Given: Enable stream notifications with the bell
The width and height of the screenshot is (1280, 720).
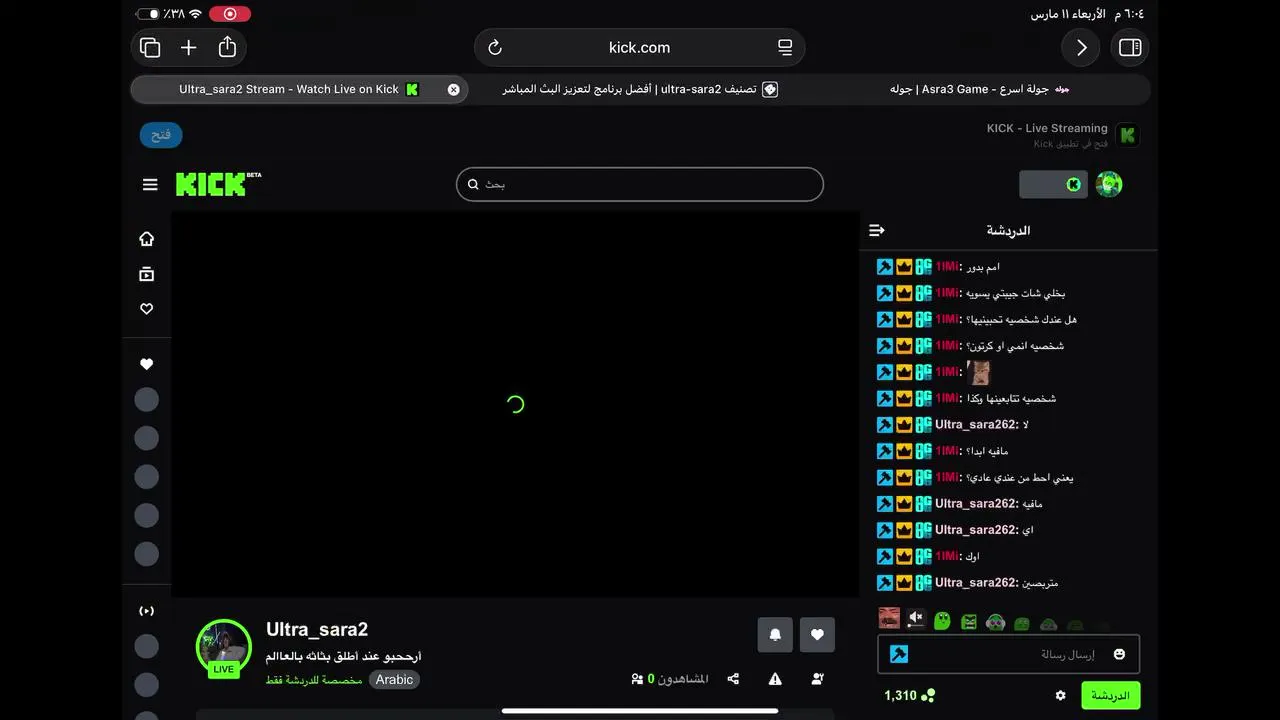Looking at the screenshot, I should pos(775,634).
